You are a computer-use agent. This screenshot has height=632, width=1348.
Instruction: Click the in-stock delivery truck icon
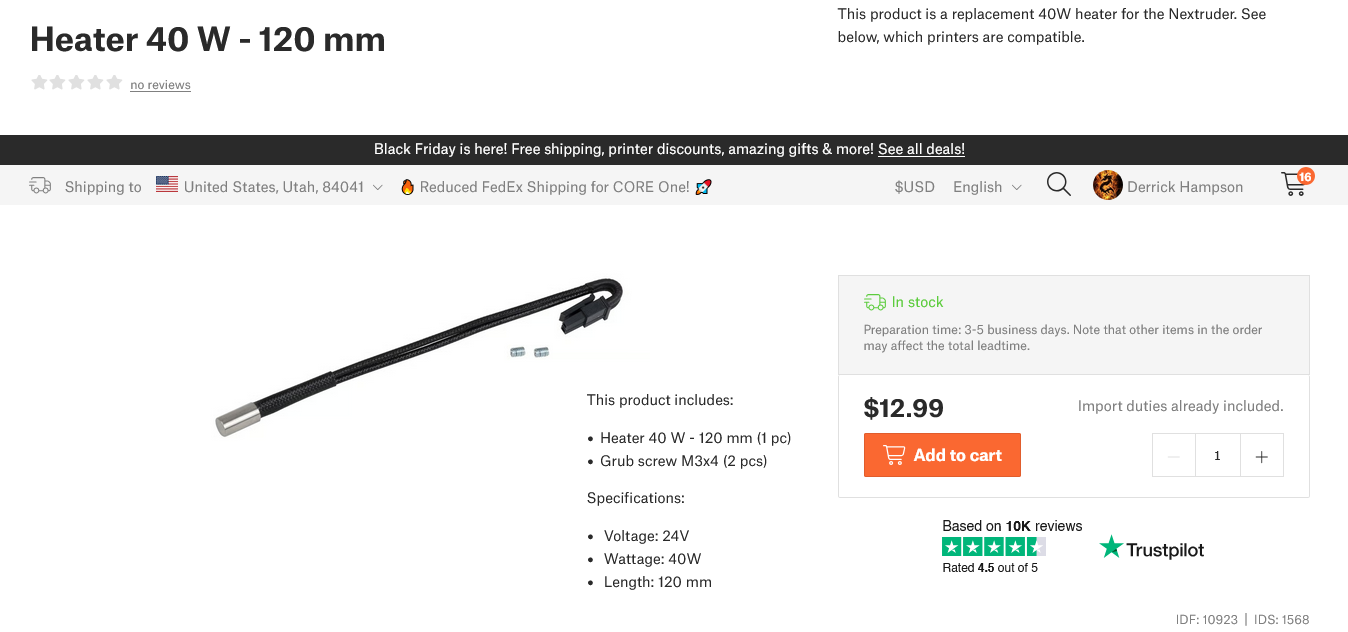[874, 302]
